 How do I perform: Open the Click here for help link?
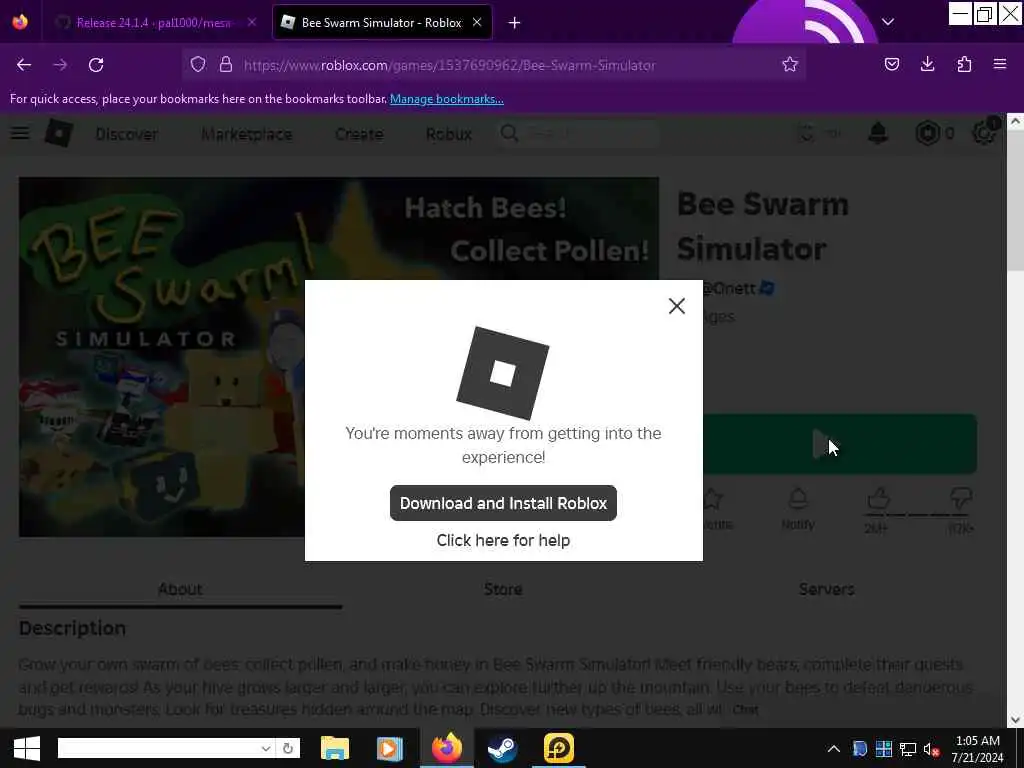coord(503,540)
